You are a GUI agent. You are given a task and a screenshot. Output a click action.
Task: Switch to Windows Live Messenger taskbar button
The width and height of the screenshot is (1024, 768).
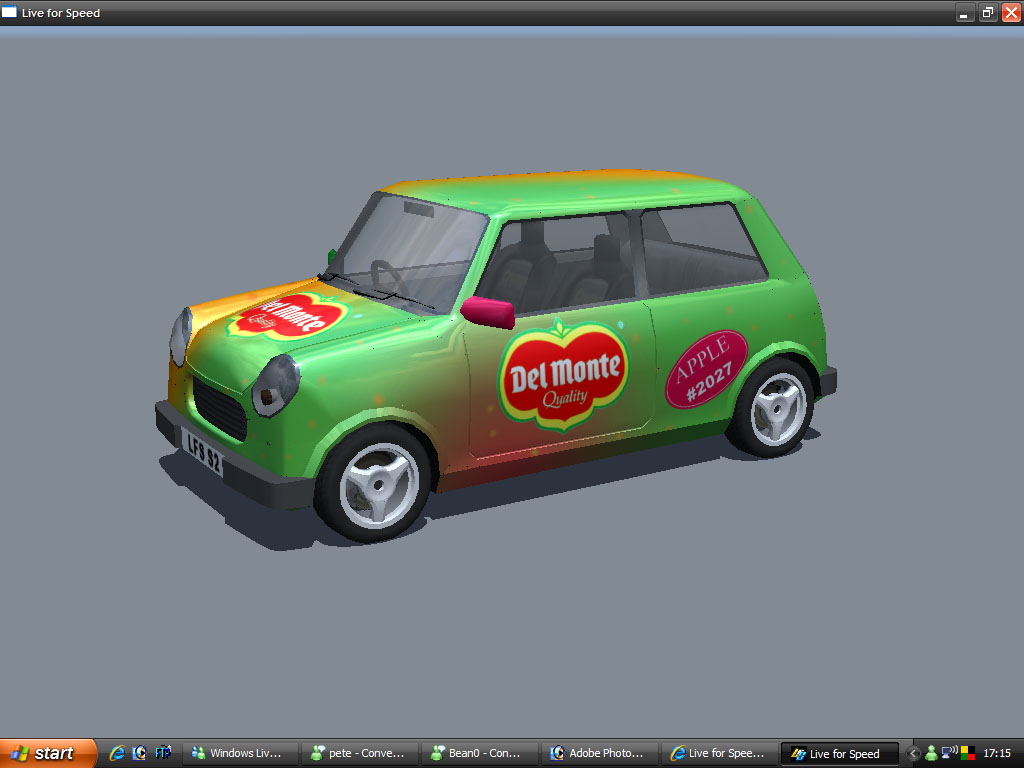tap(239, 754)
